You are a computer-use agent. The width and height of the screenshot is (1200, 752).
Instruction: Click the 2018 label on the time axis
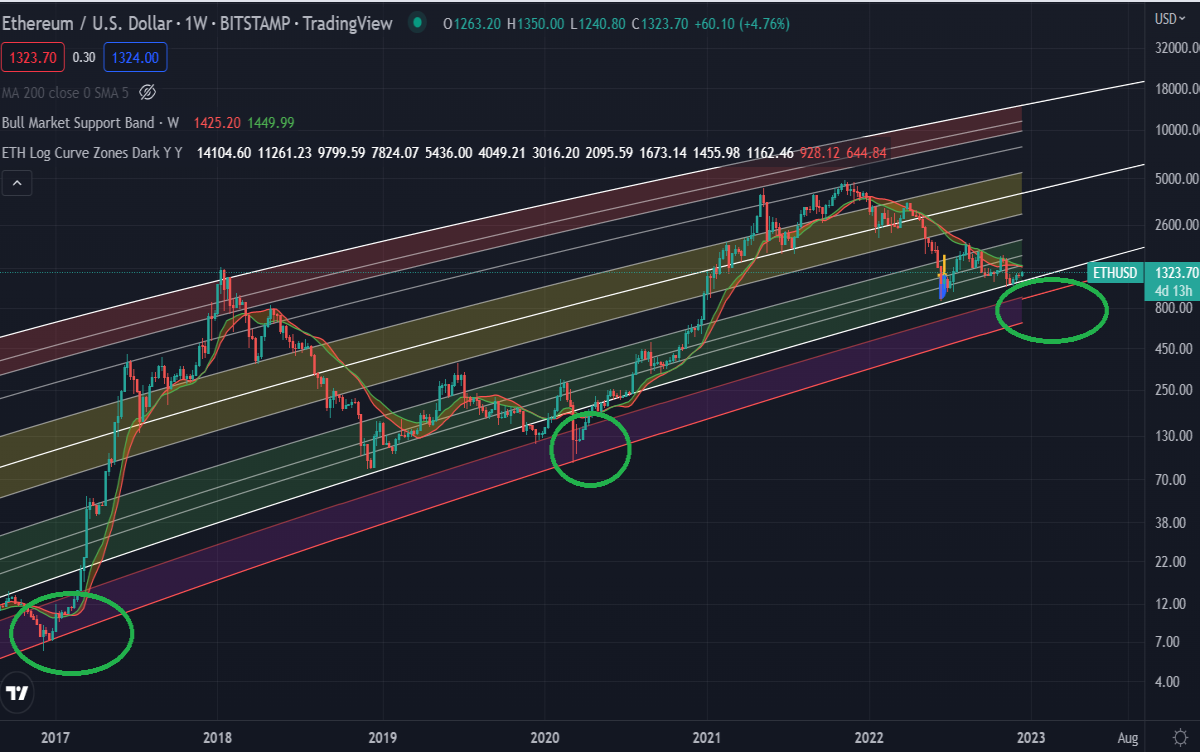pyautogui.click(x=218, y=738)
